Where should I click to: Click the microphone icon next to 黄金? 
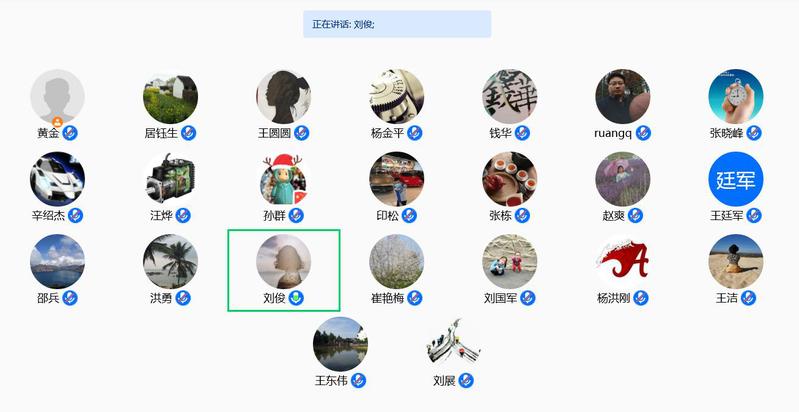click(70, 133)
